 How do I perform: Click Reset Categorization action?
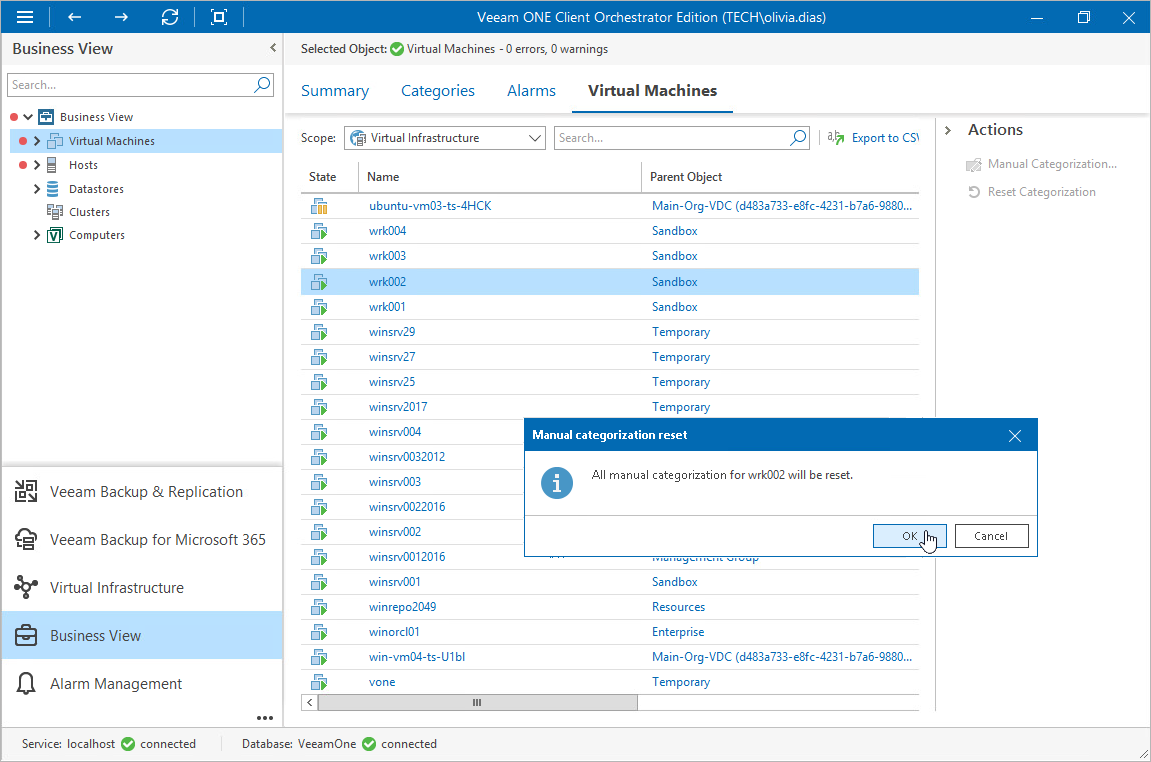point(1031,192)
